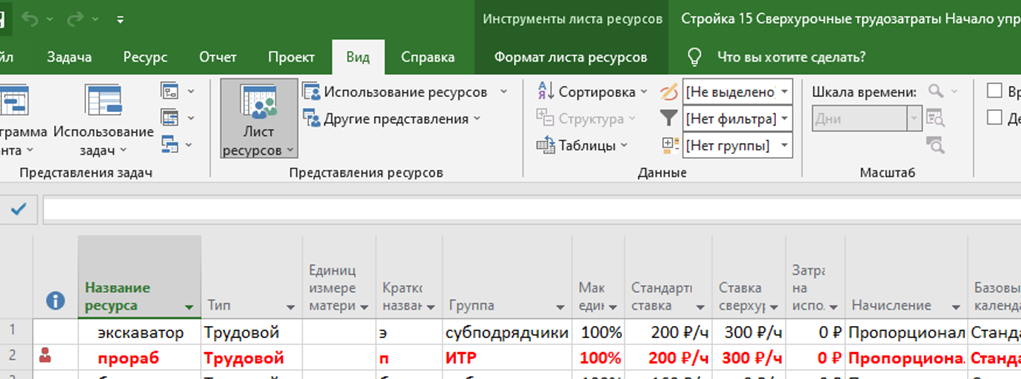The image size is (1021, 379).
Task: Toggle the upper checkbox right of Масштаб
Action: click(994, 91)
